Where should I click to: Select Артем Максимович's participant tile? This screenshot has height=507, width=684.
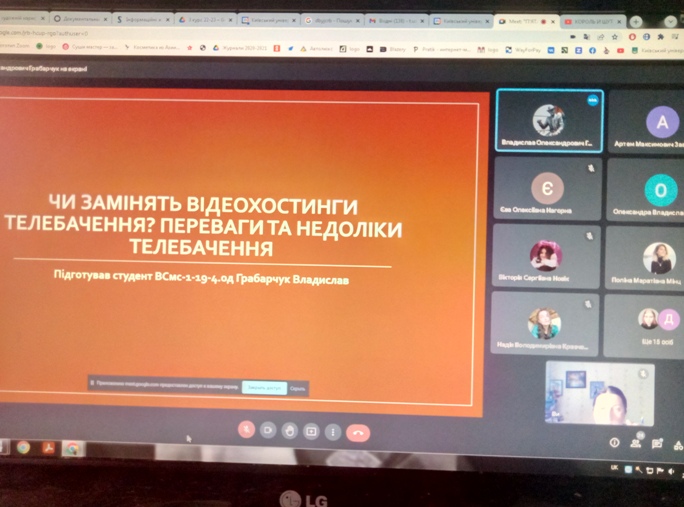pyautogui.click(x=647, y=122)
